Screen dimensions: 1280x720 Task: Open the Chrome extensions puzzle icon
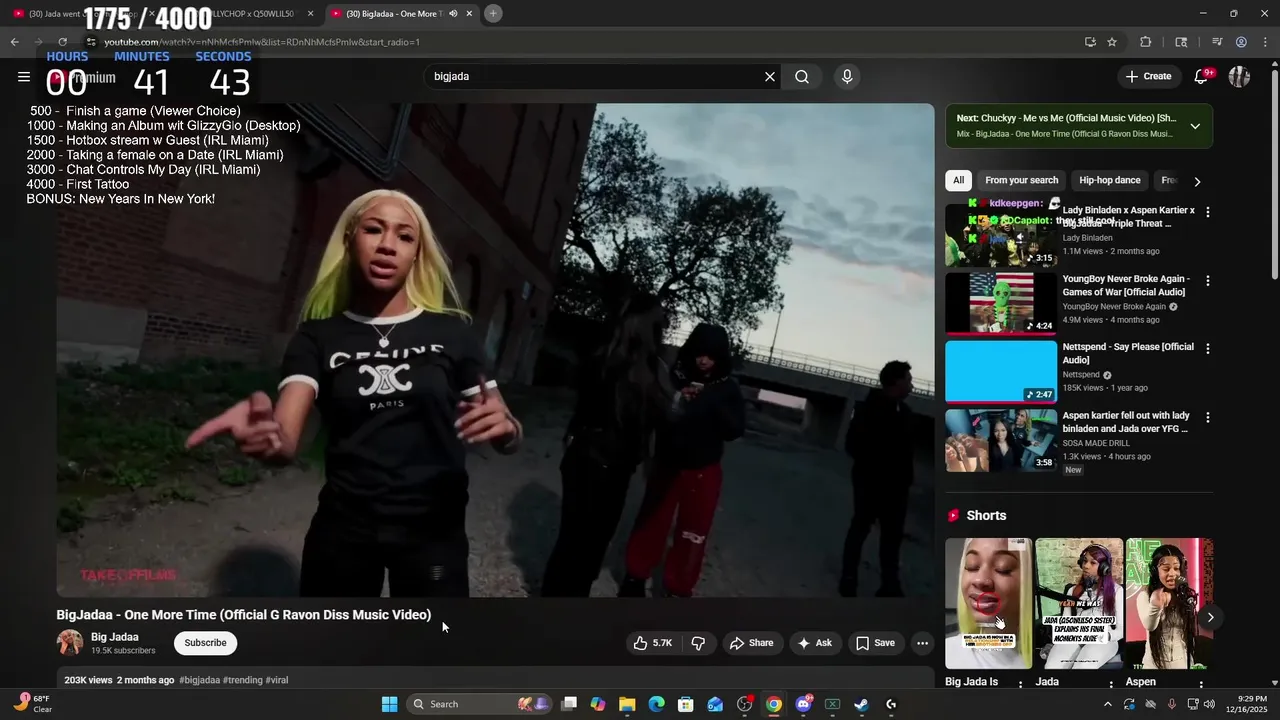point(1146,42)
